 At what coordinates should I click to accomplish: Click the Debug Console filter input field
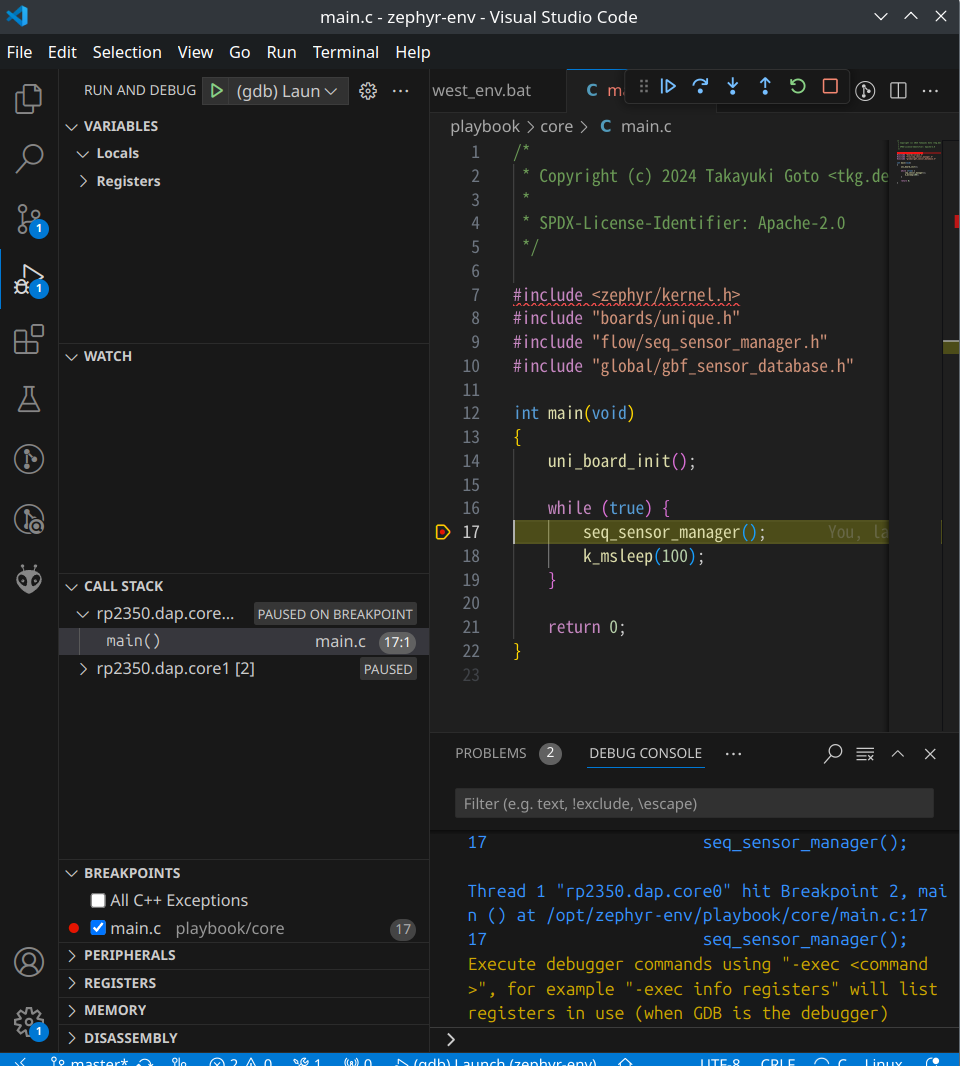point(694,803)
